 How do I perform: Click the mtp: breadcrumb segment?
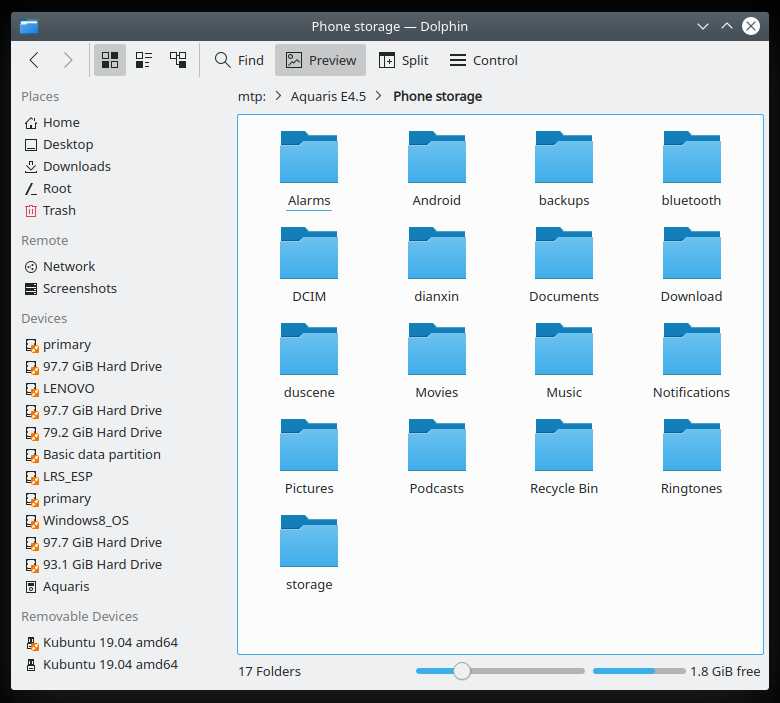251,96
